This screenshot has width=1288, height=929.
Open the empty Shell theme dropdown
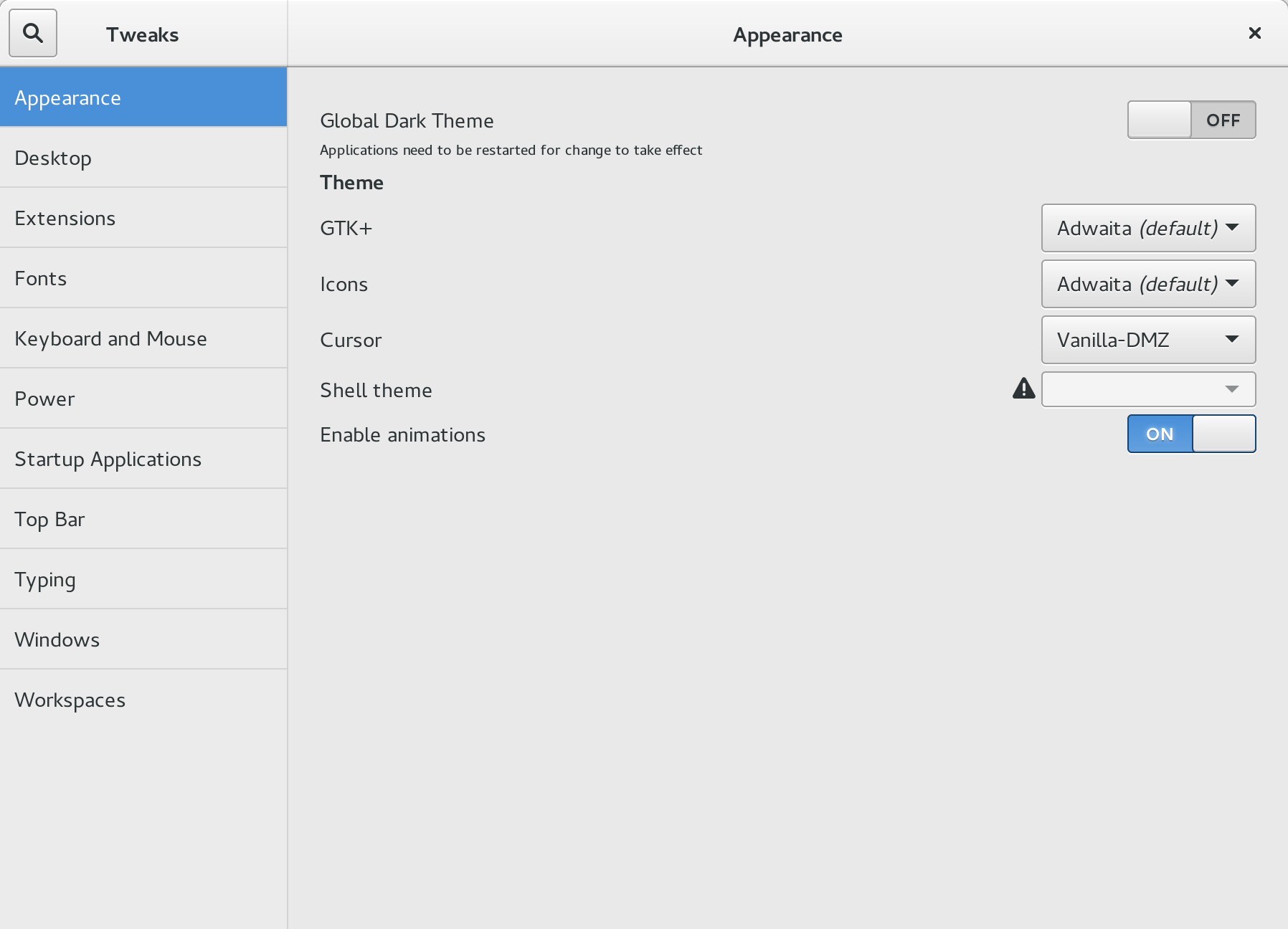pos(1148,389)
